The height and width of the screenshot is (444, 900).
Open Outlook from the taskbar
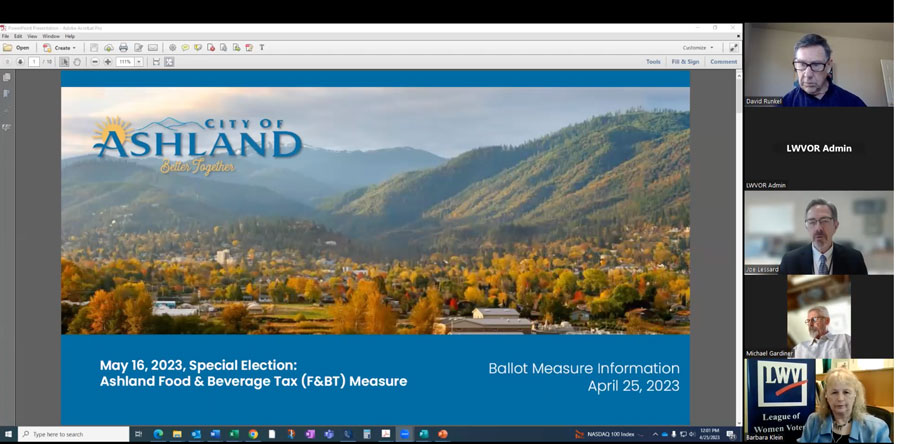pyautogui.click(x=196, y=434)
